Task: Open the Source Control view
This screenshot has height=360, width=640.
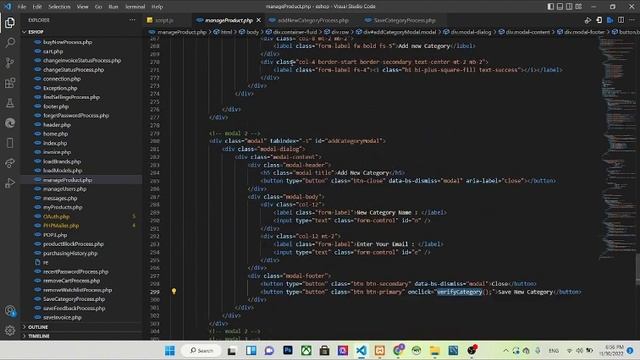Action: 10,62
